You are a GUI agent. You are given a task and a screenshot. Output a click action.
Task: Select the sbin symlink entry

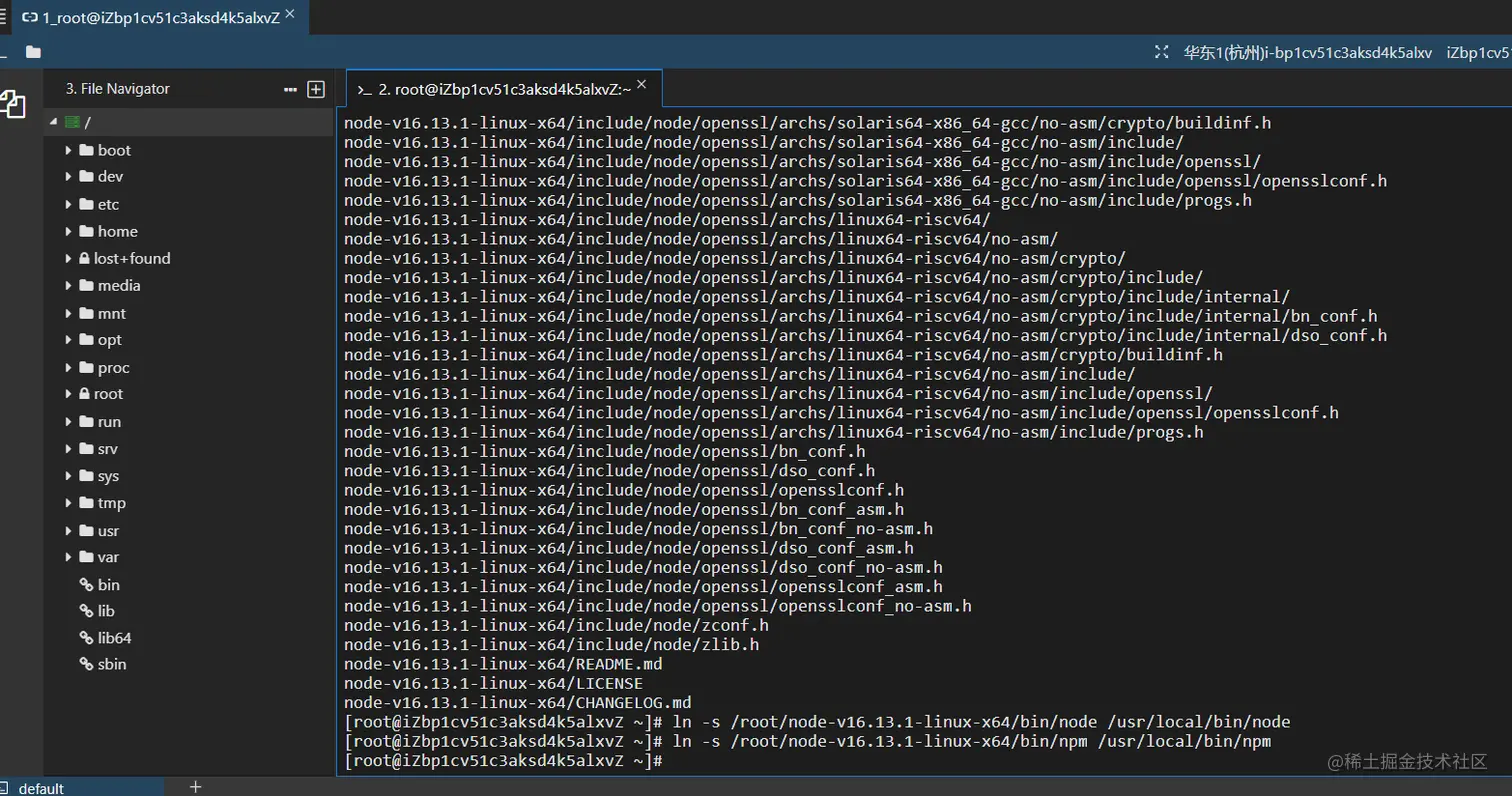coord(112,664)
